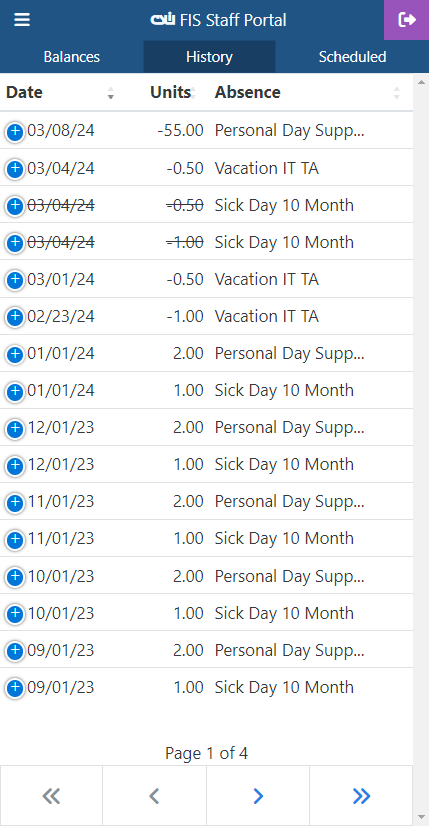Image resolution: width=429 pixels, height=826 pixels.
Task: Expand the 09/01/23 Sick Day row
Action: 15,688
